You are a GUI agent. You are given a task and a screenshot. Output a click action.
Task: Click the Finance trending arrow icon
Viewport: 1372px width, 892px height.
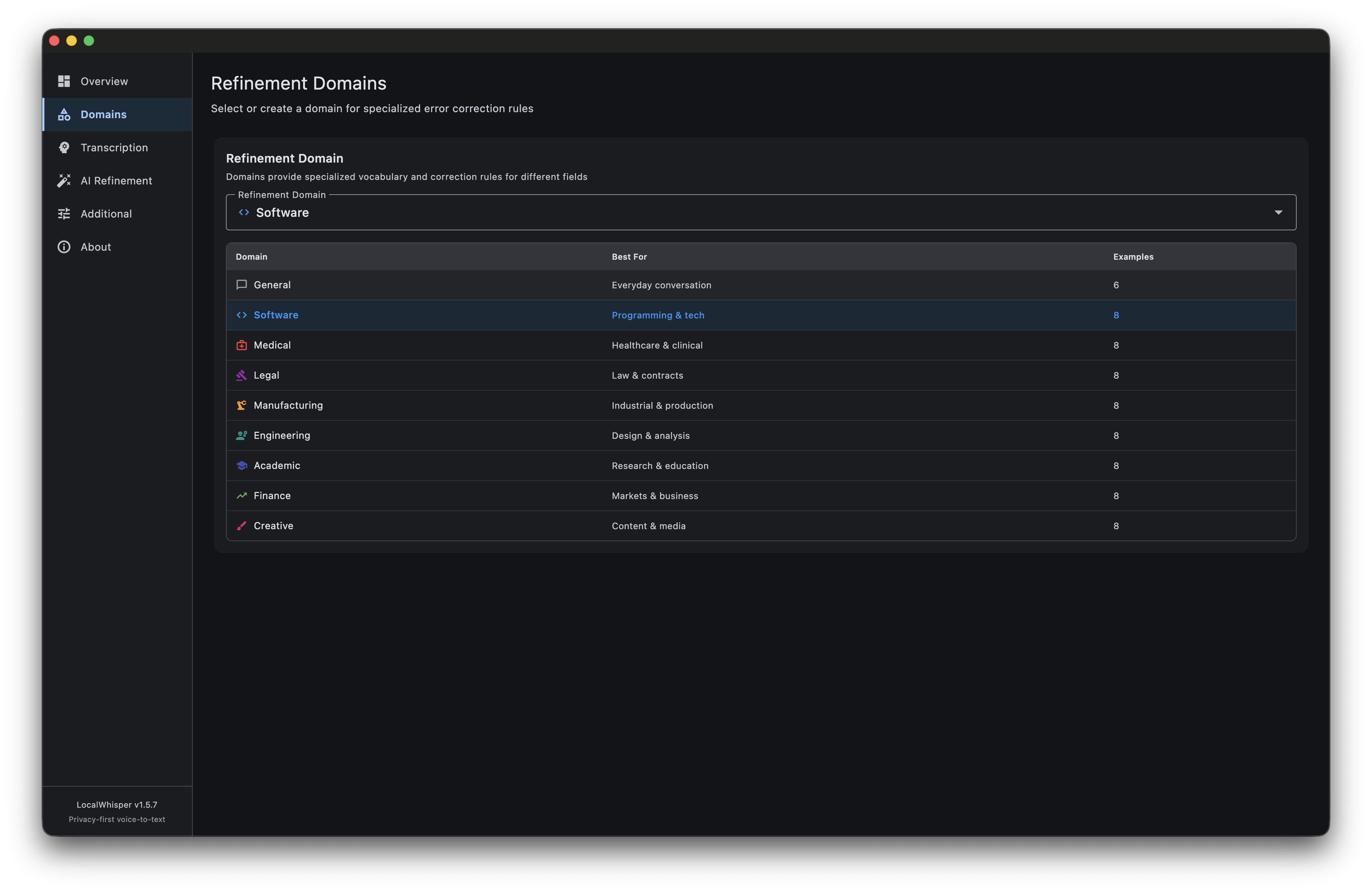click(x=242, y=495)
